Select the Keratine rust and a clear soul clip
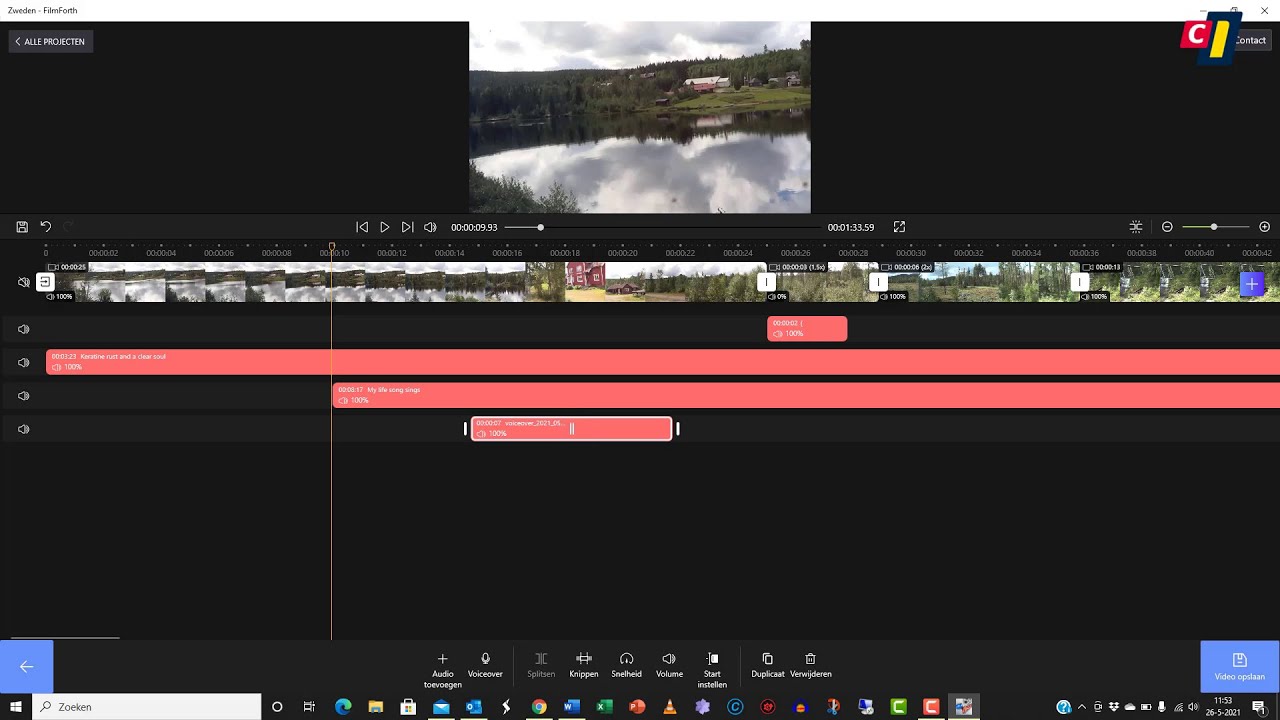The image size is (1280, 720). pos(663,362)
